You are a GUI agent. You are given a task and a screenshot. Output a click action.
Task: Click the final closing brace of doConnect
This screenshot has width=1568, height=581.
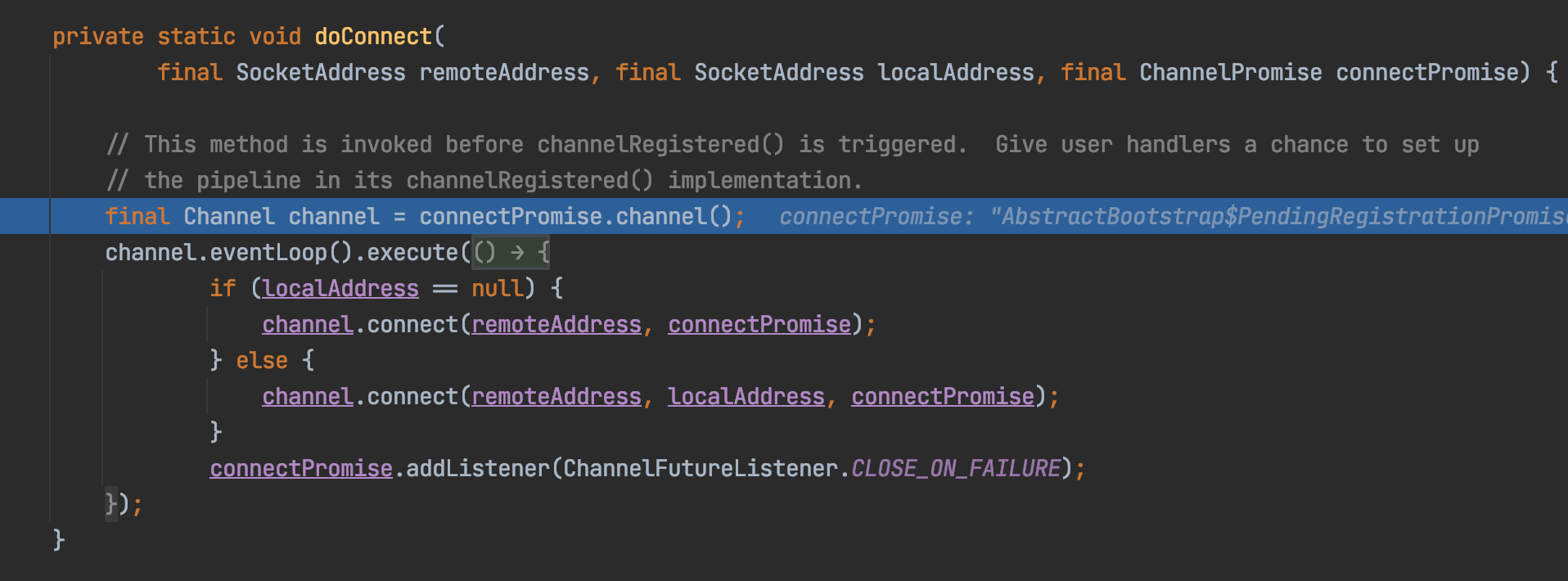[58, 540]
